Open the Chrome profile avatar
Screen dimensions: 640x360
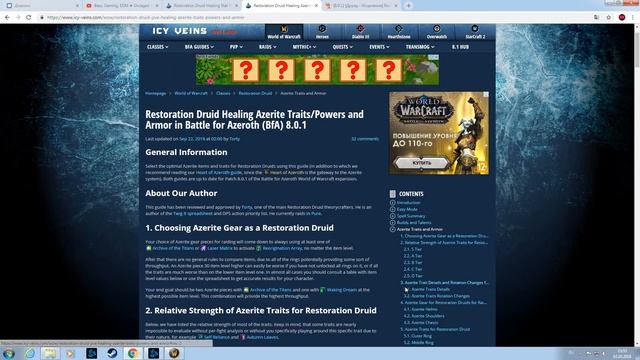(x=622, y=18)
